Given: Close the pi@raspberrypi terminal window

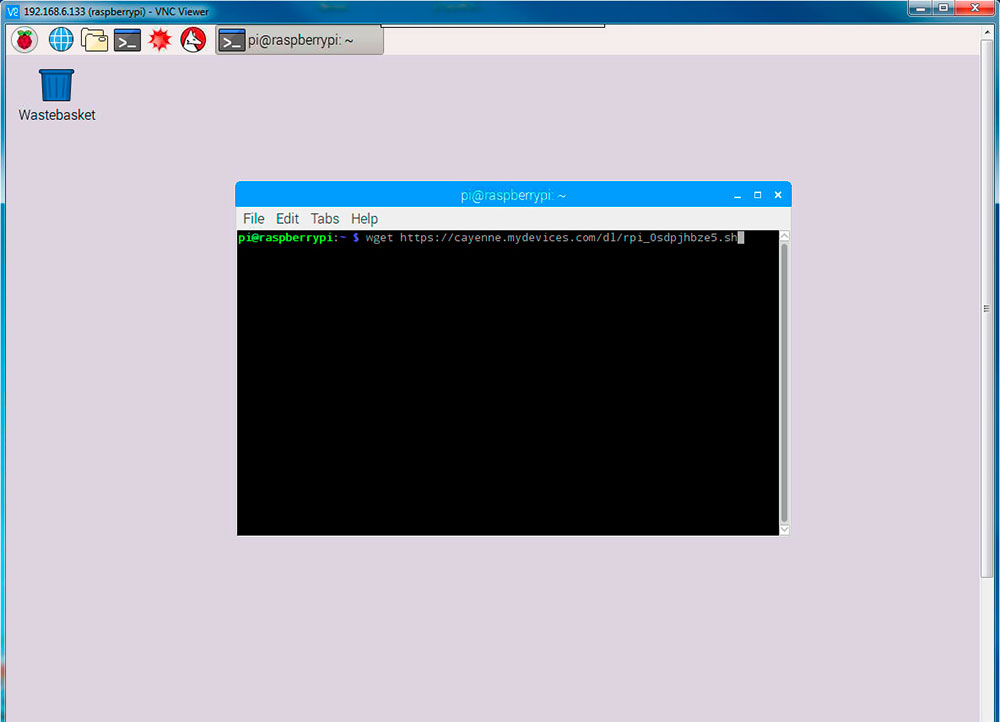Looking at the screenshot, I should pos(777,195).
